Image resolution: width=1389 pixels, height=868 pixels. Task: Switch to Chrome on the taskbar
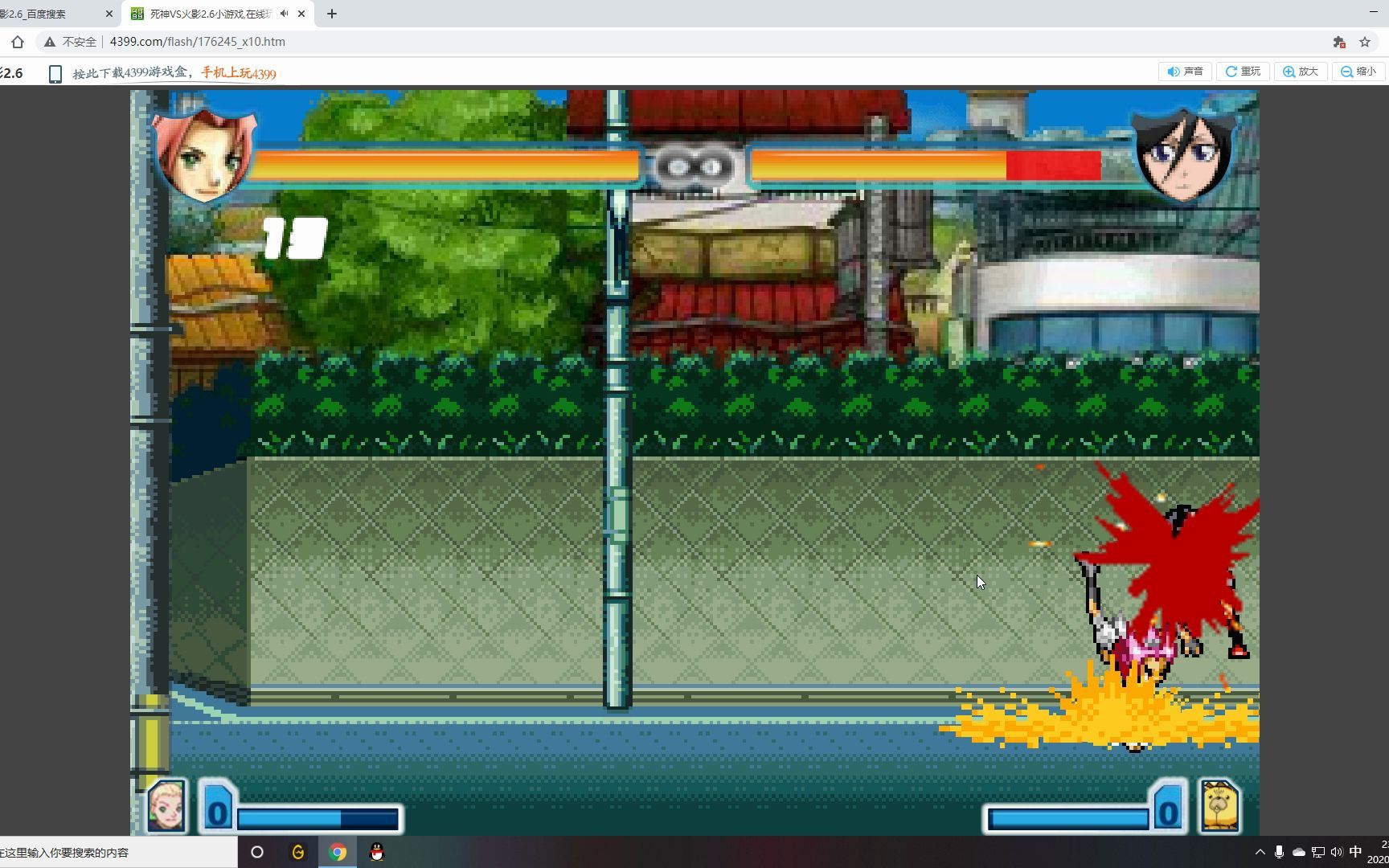pyautogui.click(x=338, y=852)
